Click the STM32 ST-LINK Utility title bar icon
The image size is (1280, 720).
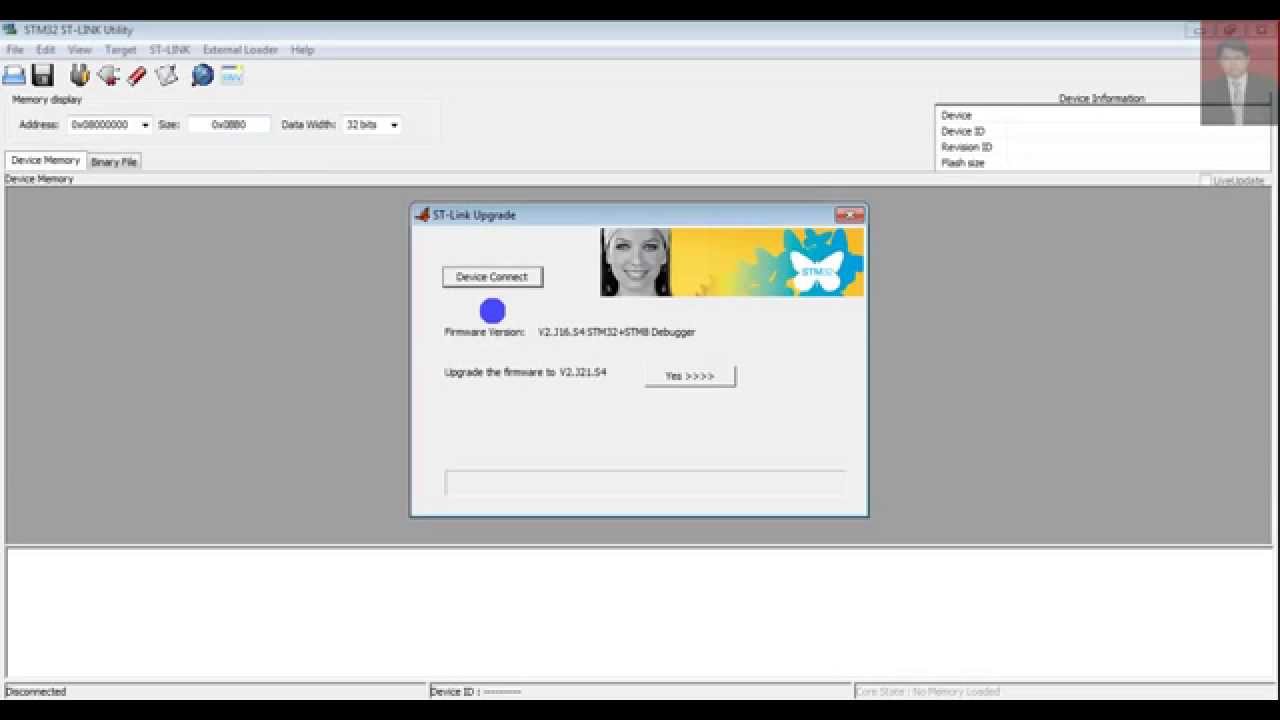click(10, 30)
